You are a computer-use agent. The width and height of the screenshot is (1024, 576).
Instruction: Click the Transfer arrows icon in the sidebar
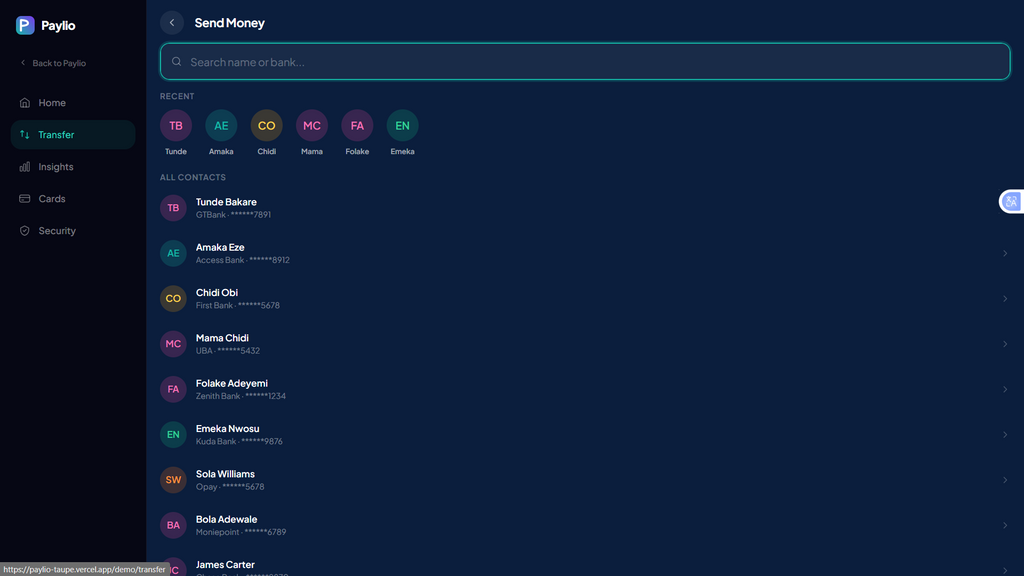(x=25, y=135)
